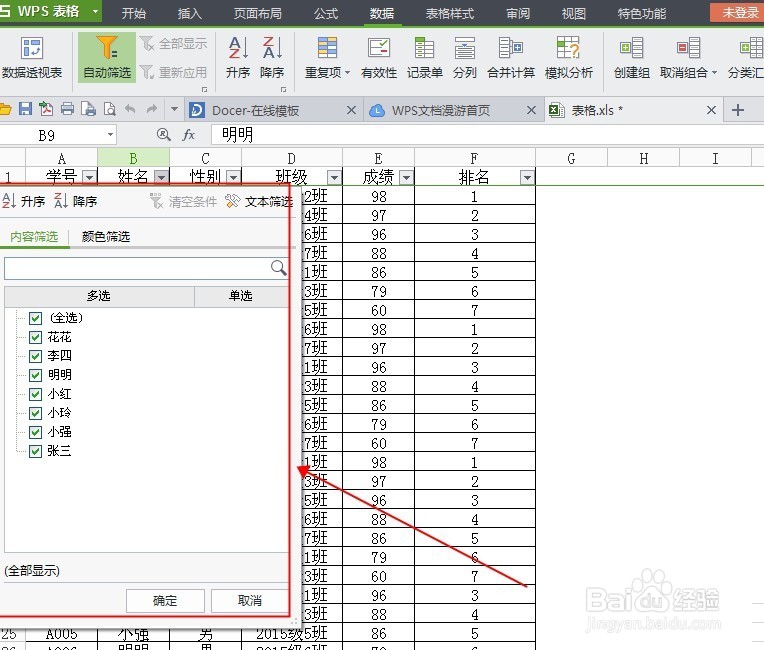Close the Docer-在线模板 document tab
This screenshot has height=650, width=764.
point(351,110)
